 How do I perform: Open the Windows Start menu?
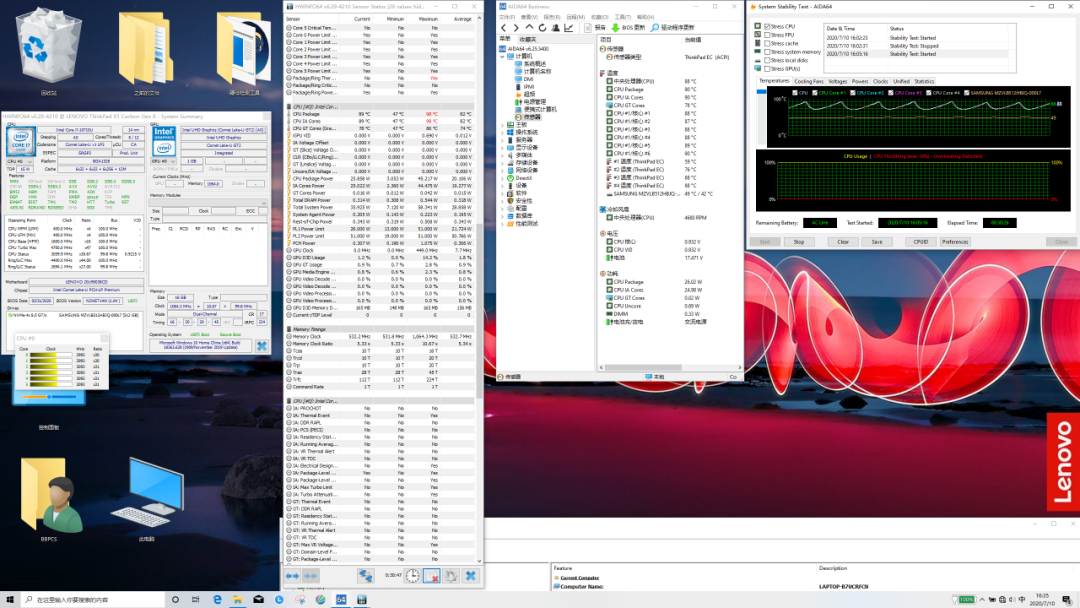pyautogui.click(x=9, y=599)
